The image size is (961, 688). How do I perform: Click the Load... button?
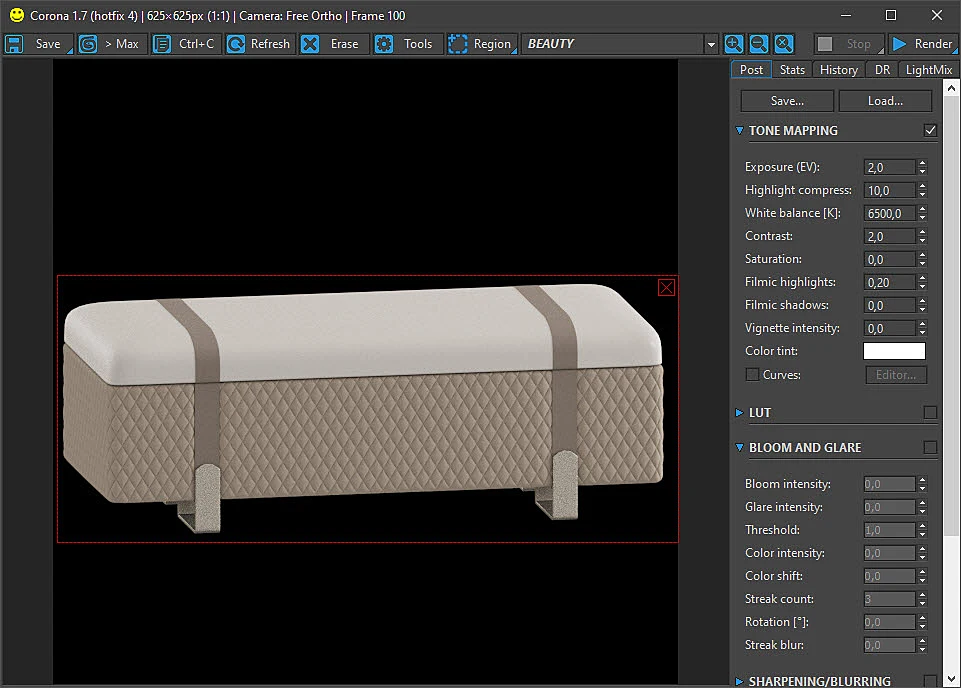pos(885,101)
